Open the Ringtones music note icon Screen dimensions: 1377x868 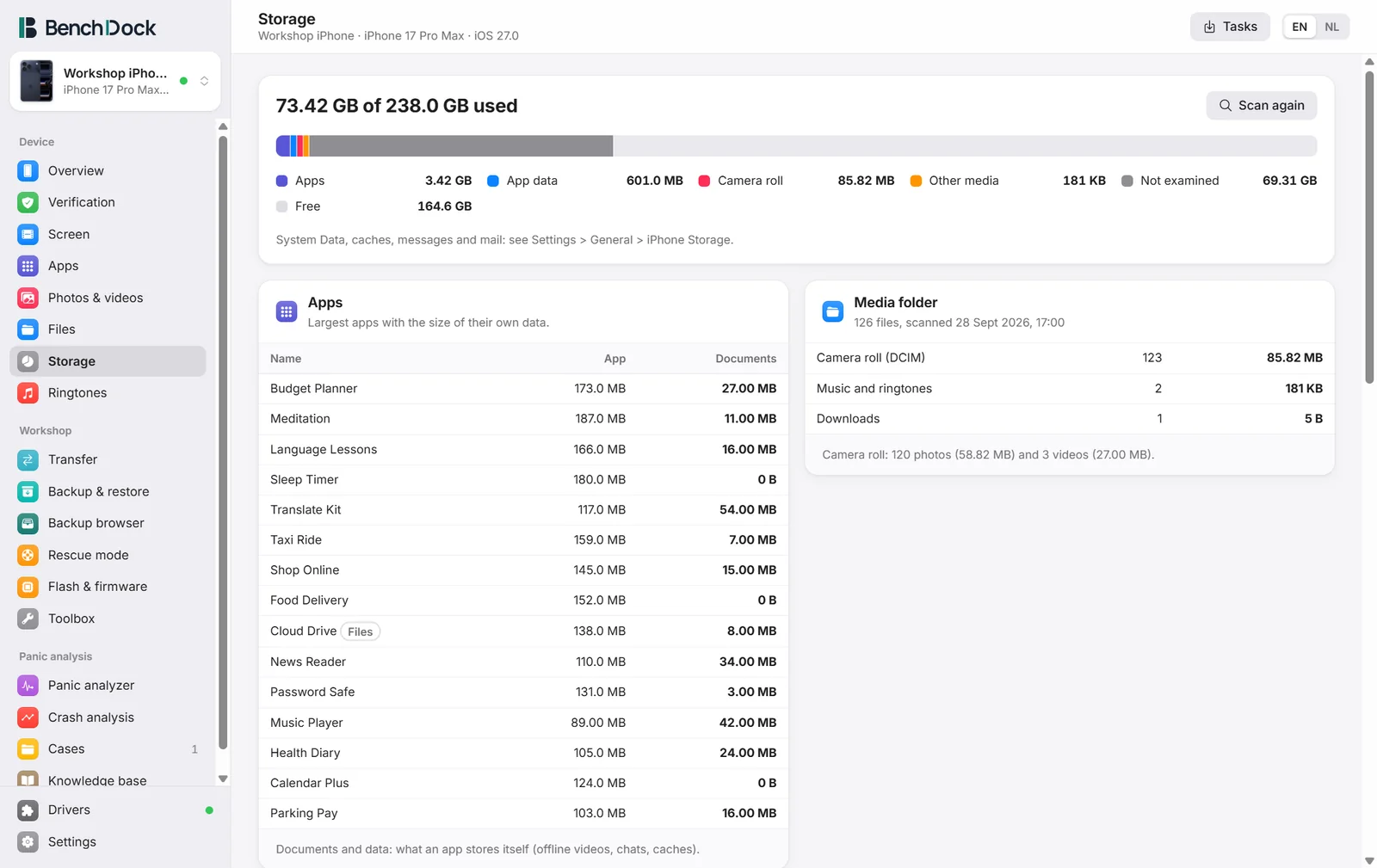28,393
